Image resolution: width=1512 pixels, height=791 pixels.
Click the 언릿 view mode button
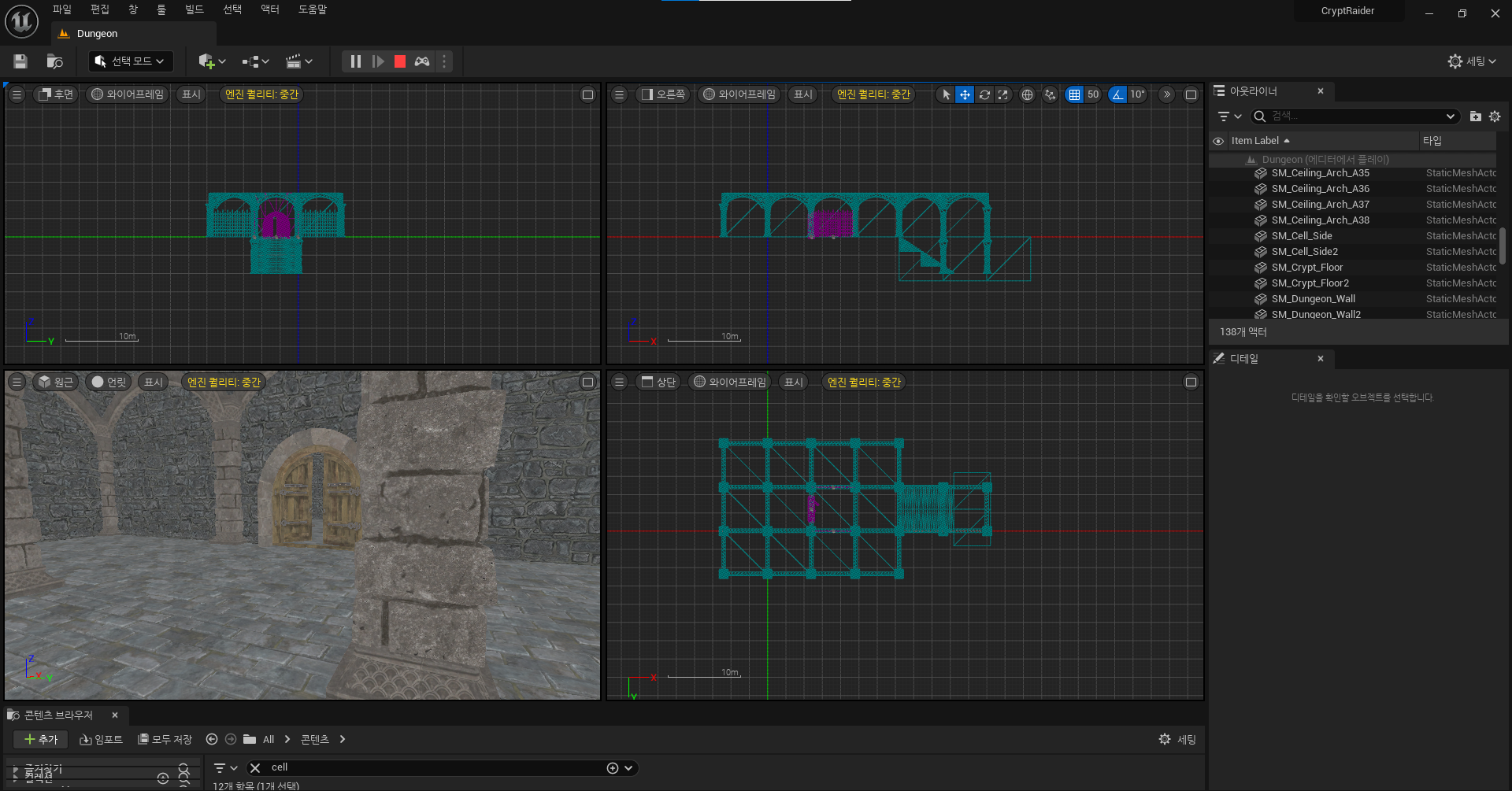click(x=109, y=383)
